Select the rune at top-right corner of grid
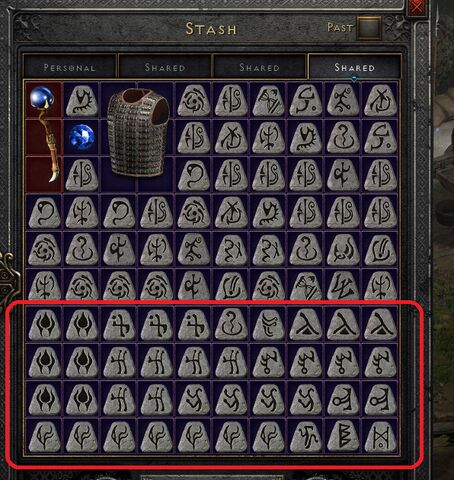The image size is (454, 480). (x=381, y=100)
